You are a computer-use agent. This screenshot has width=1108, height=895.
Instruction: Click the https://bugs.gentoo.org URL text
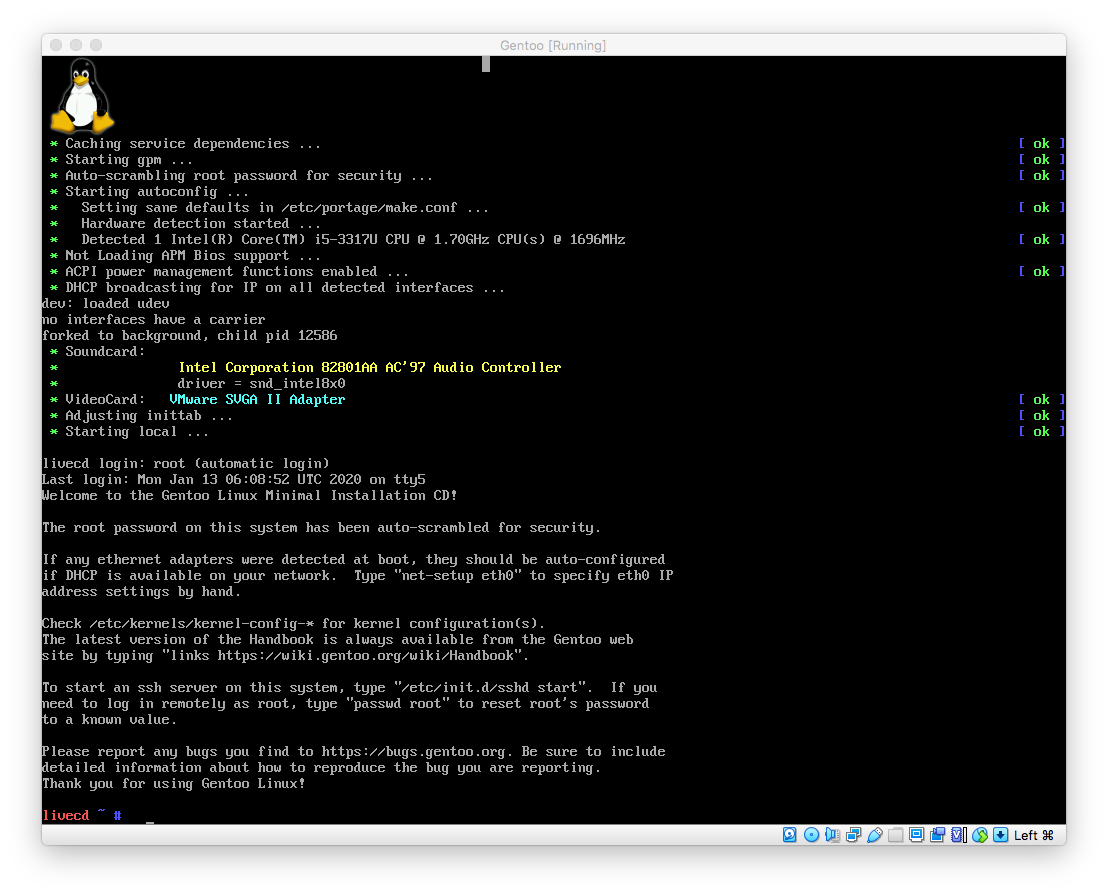pos(413,751)
